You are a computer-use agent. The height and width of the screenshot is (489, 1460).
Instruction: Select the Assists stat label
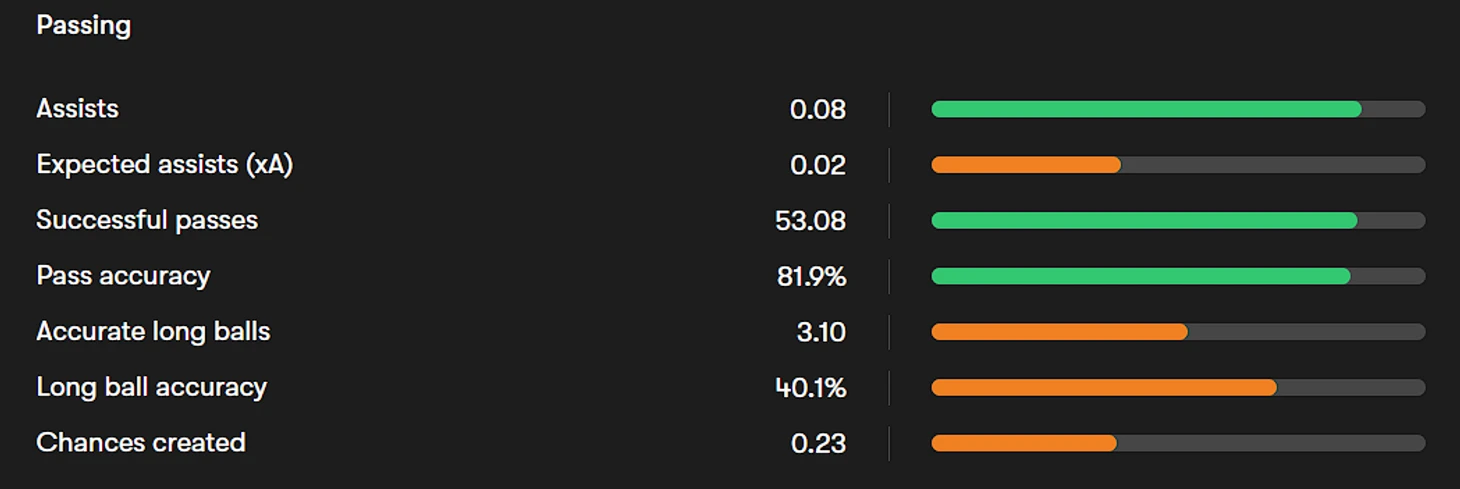coord(77,109)
